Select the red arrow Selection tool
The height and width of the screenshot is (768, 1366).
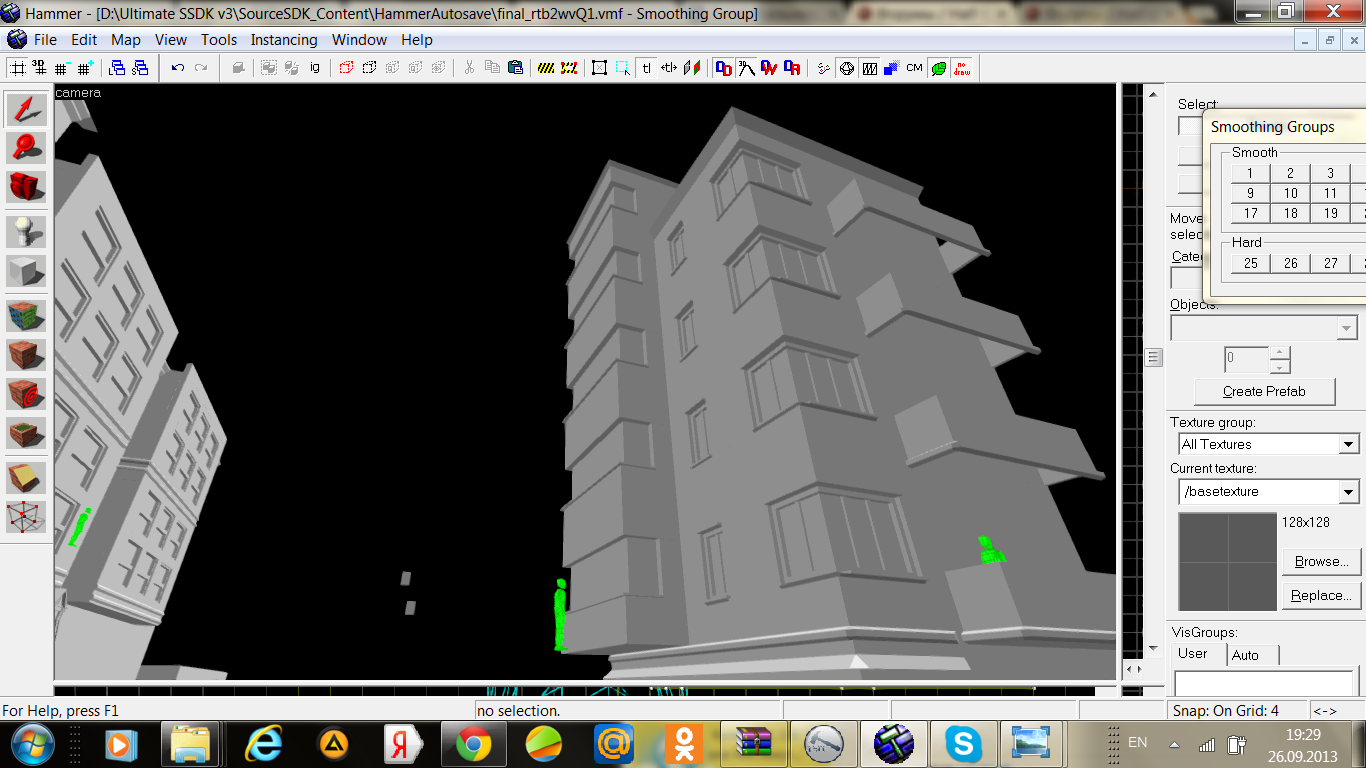pyautogui.click(x=27, y=110)
